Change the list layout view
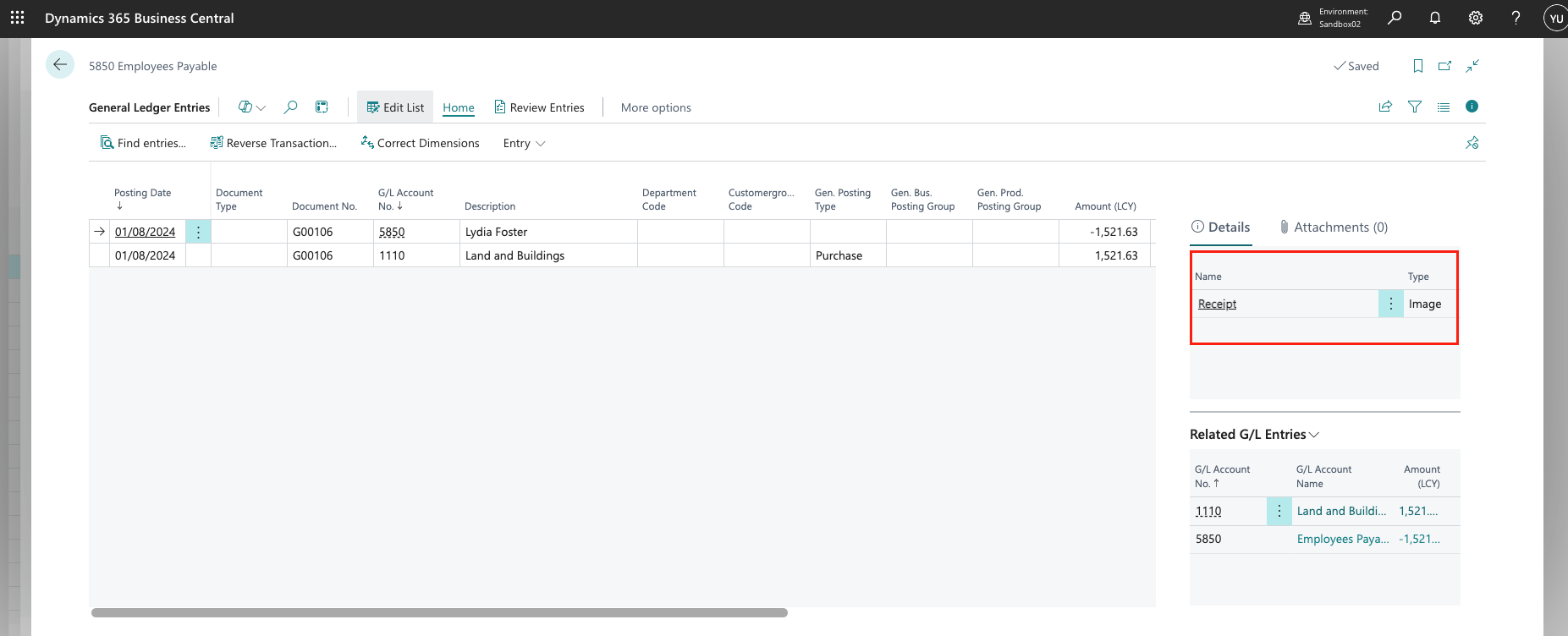 1444,107
